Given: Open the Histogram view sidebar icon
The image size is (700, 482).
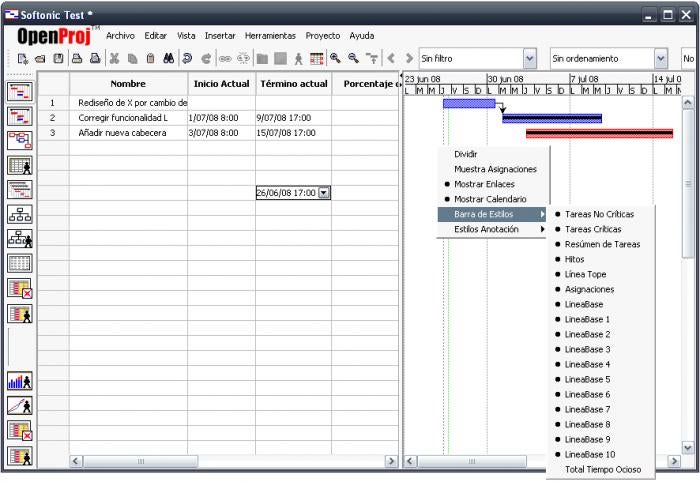Looking at the screenshot, I should pyautogui.click(x=20, y=381).
